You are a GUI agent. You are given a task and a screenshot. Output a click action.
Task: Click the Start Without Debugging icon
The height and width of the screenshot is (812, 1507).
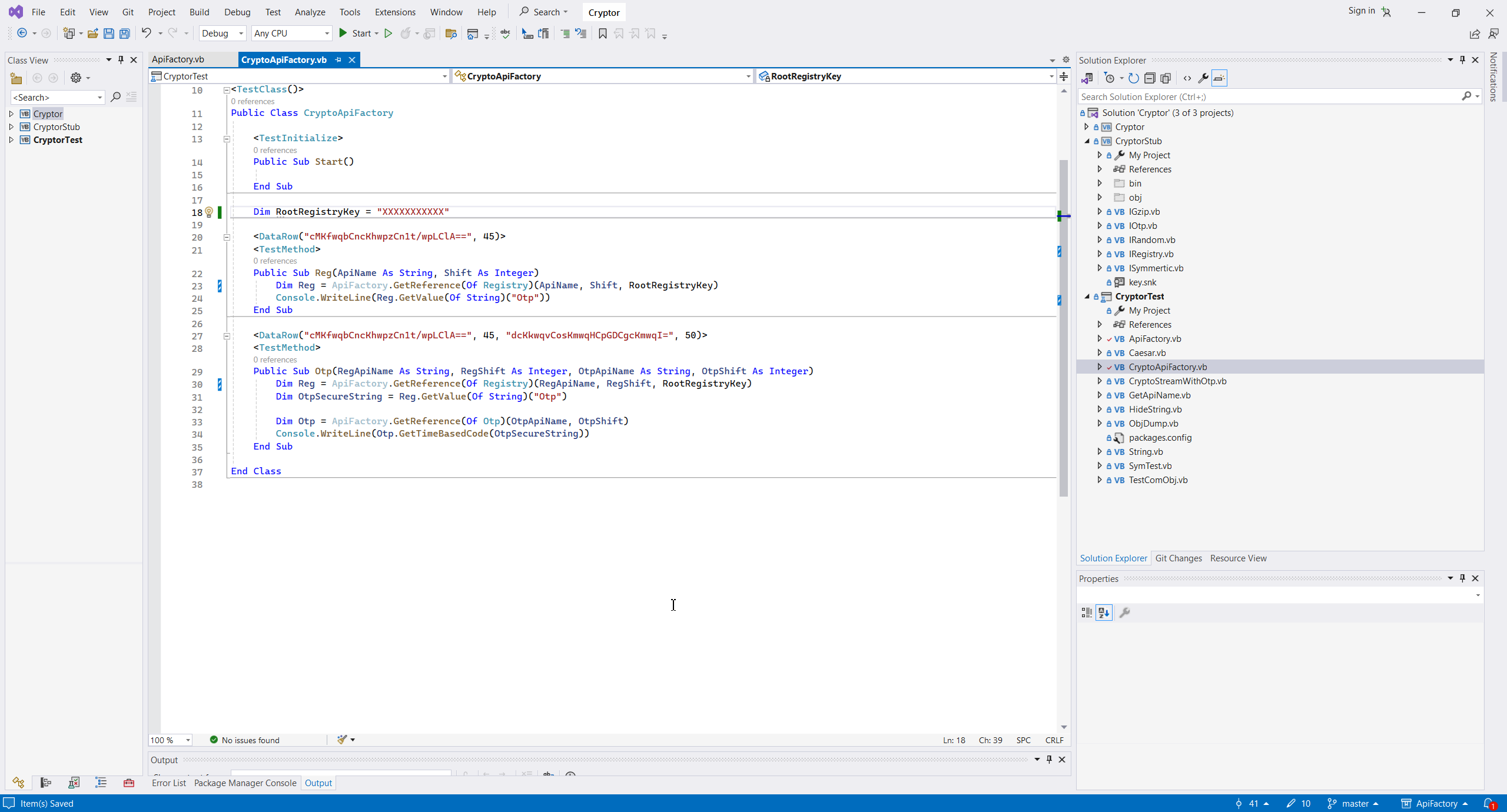(x=388, y=34)
